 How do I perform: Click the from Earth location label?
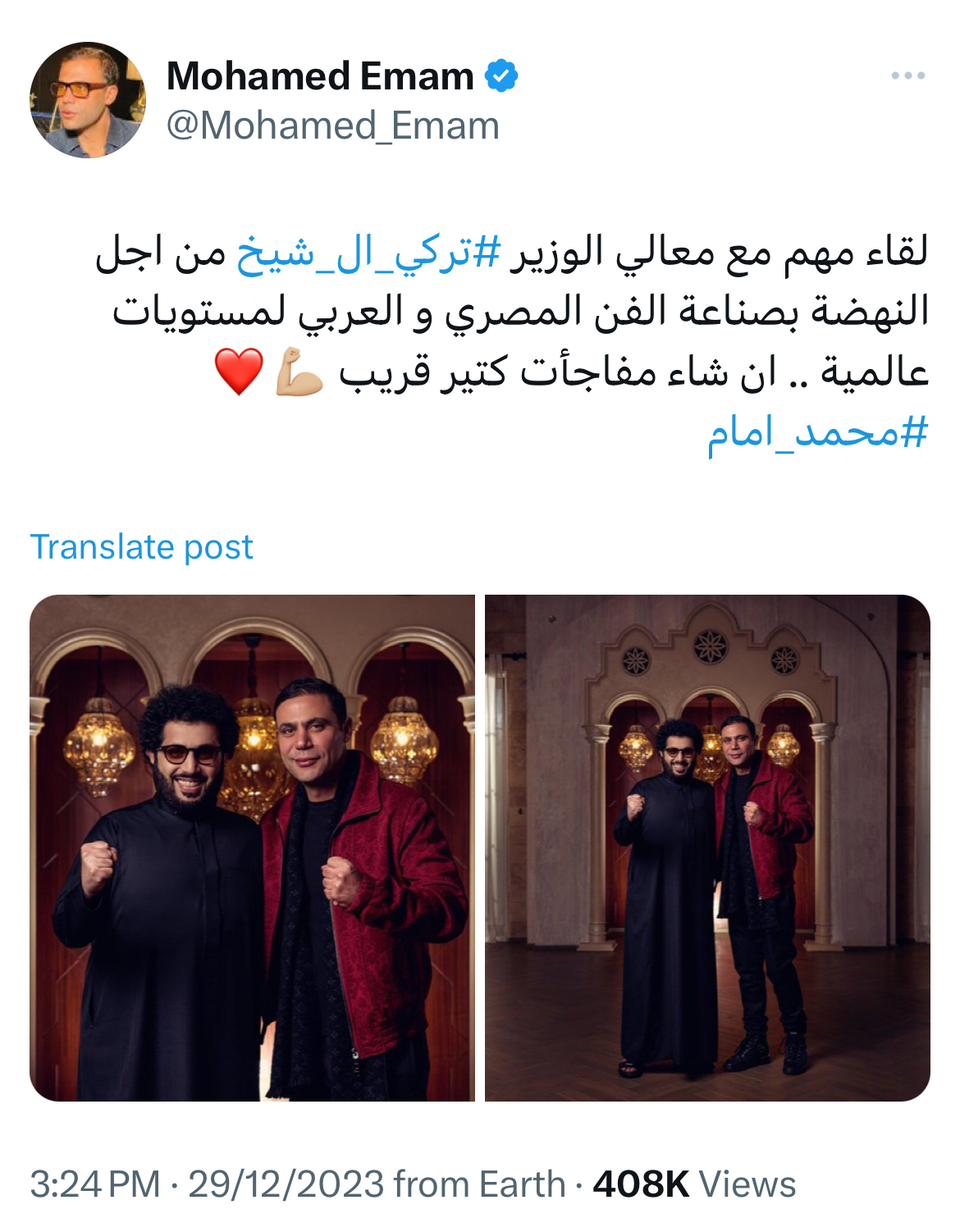pyautogui.click(x=479, y=1184)
